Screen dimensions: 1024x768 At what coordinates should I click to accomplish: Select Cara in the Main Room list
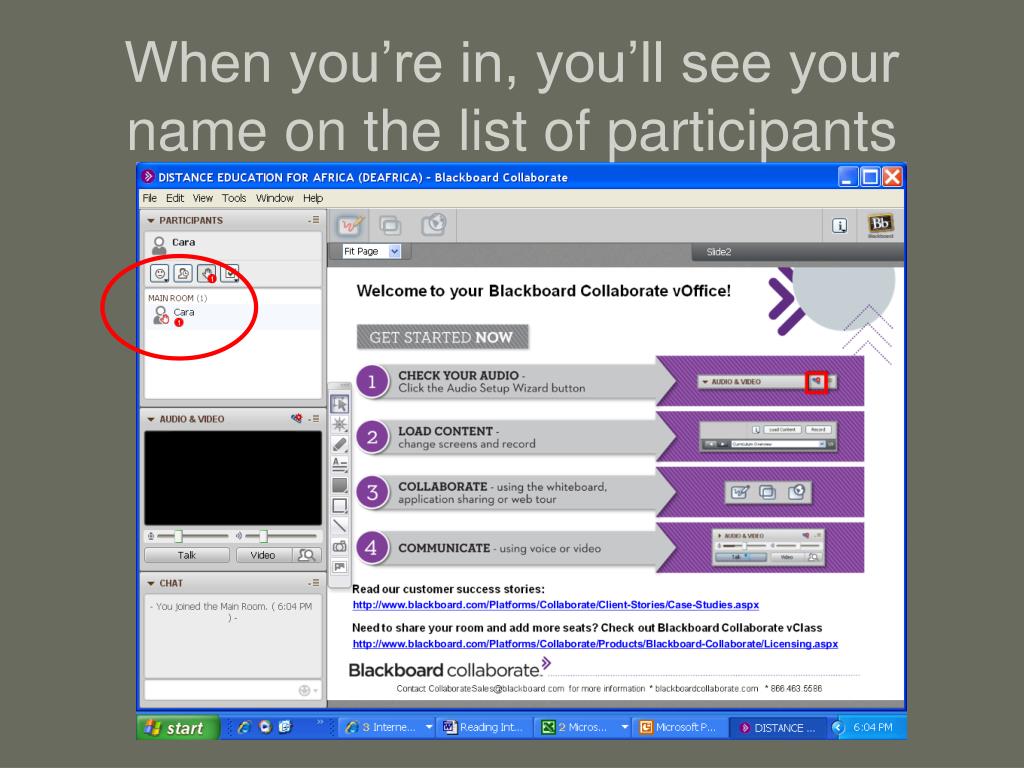point(232,317)
